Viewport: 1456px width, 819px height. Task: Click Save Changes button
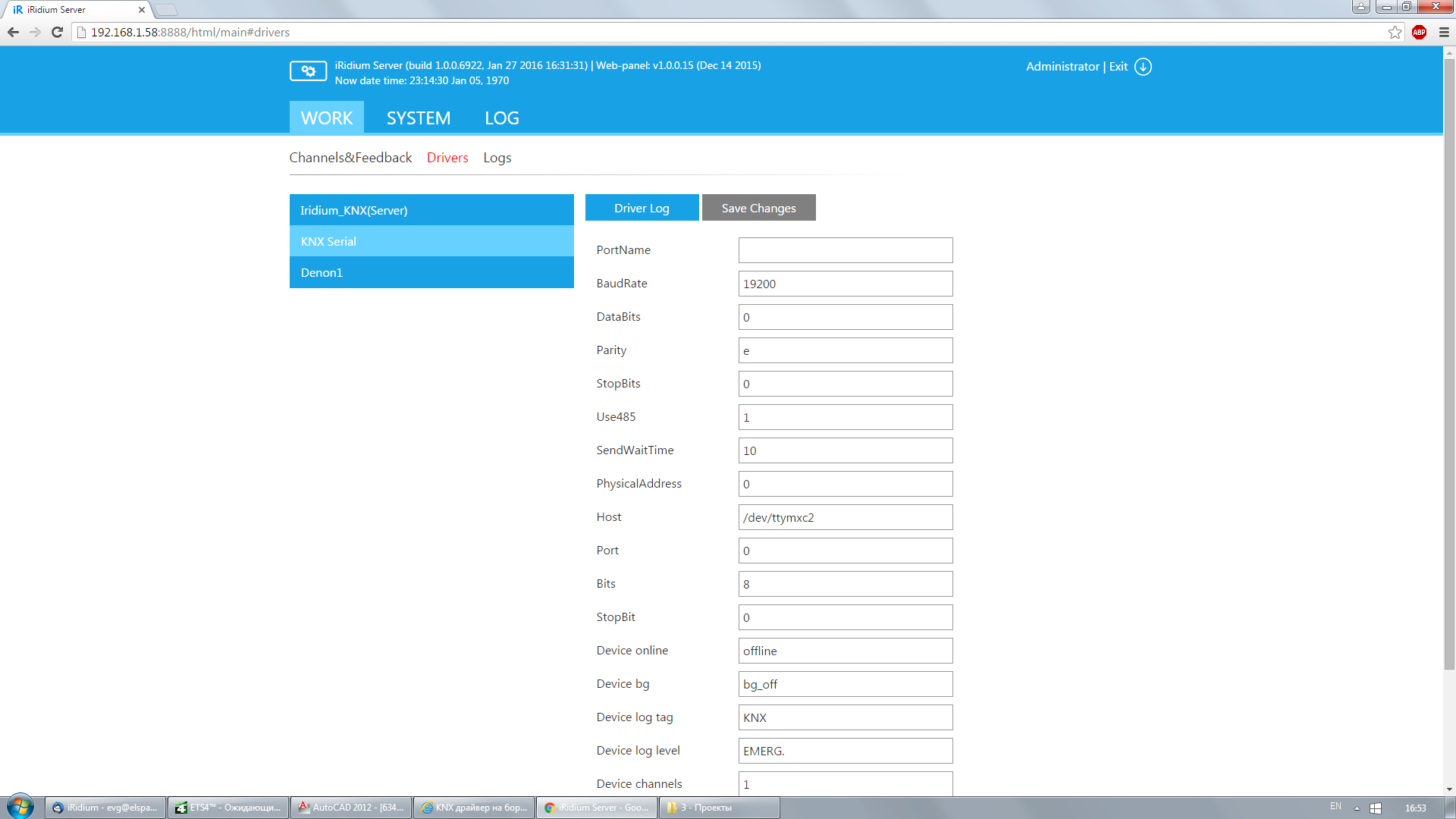(759, 208)
